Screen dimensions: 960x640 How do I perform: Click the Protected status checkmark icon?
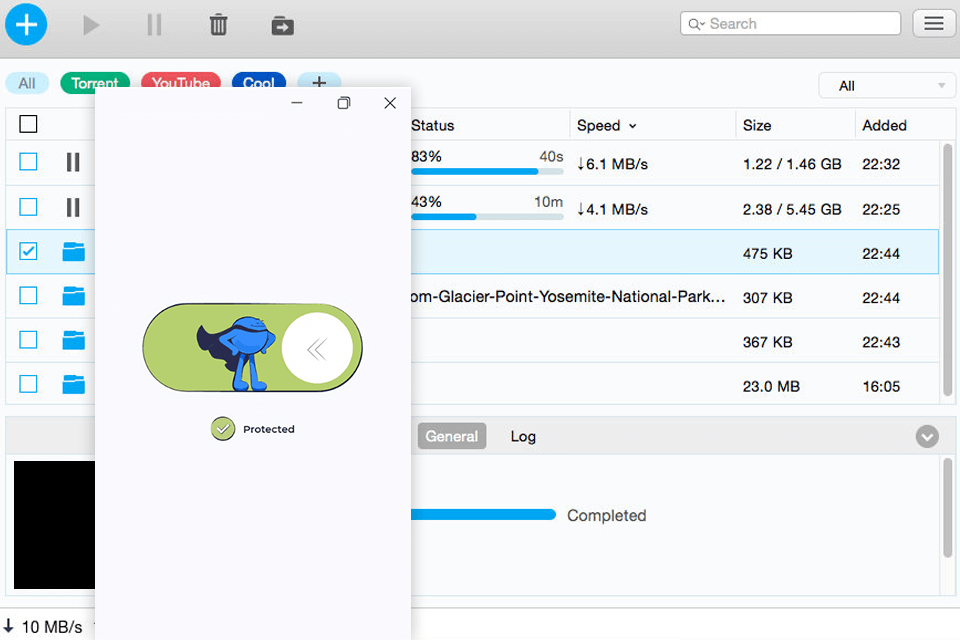point(223,429)
